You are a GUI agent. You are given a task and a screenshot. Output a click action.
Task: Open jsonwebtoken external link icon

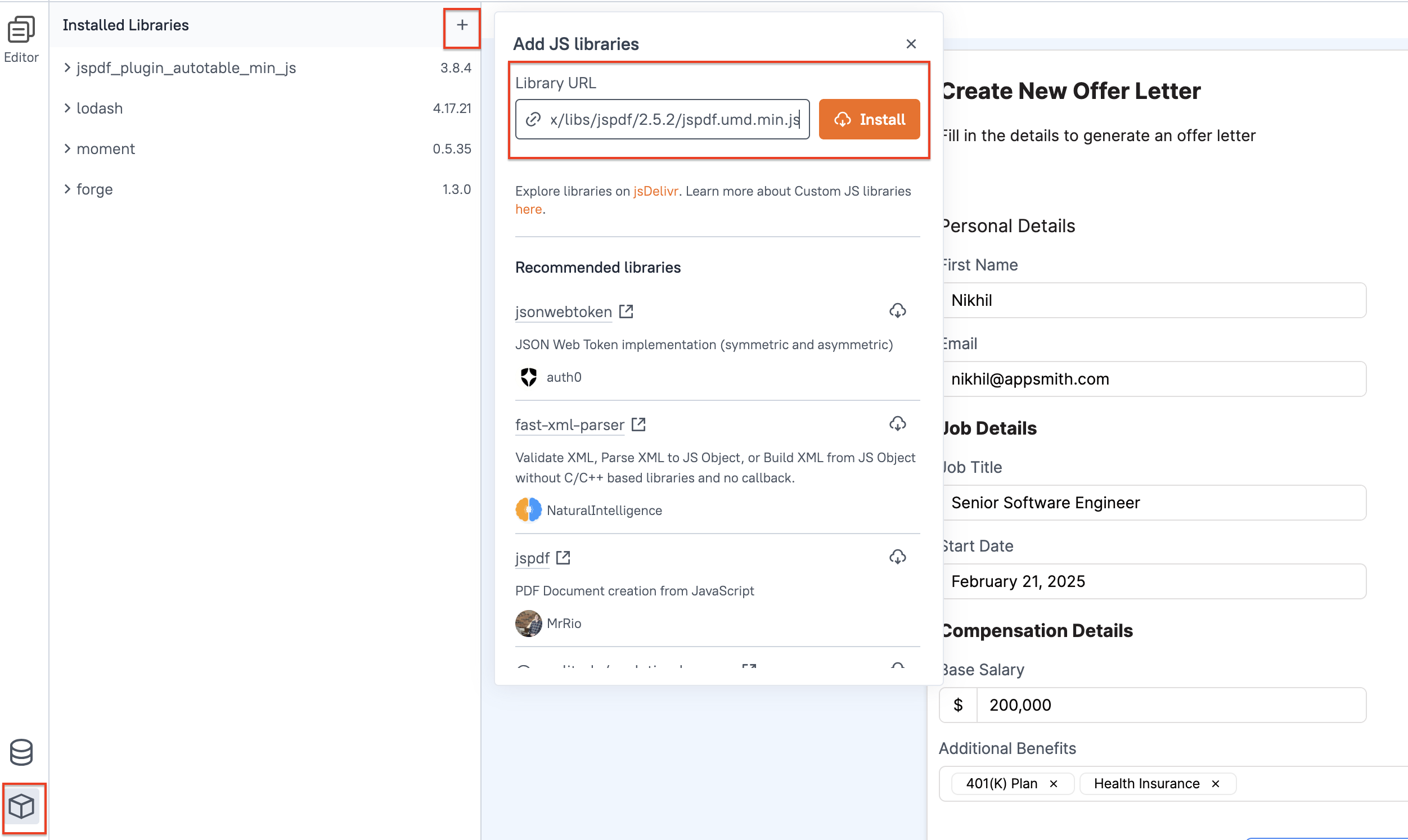click(x=626, y=311)
